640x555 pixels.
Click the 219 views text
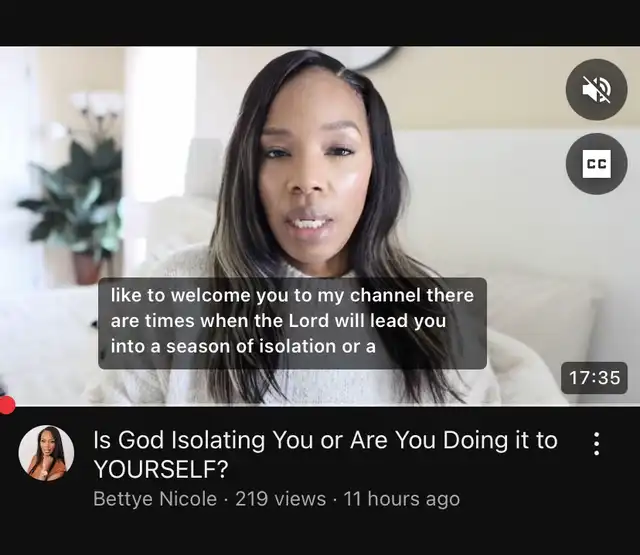[x=280, y=499]
